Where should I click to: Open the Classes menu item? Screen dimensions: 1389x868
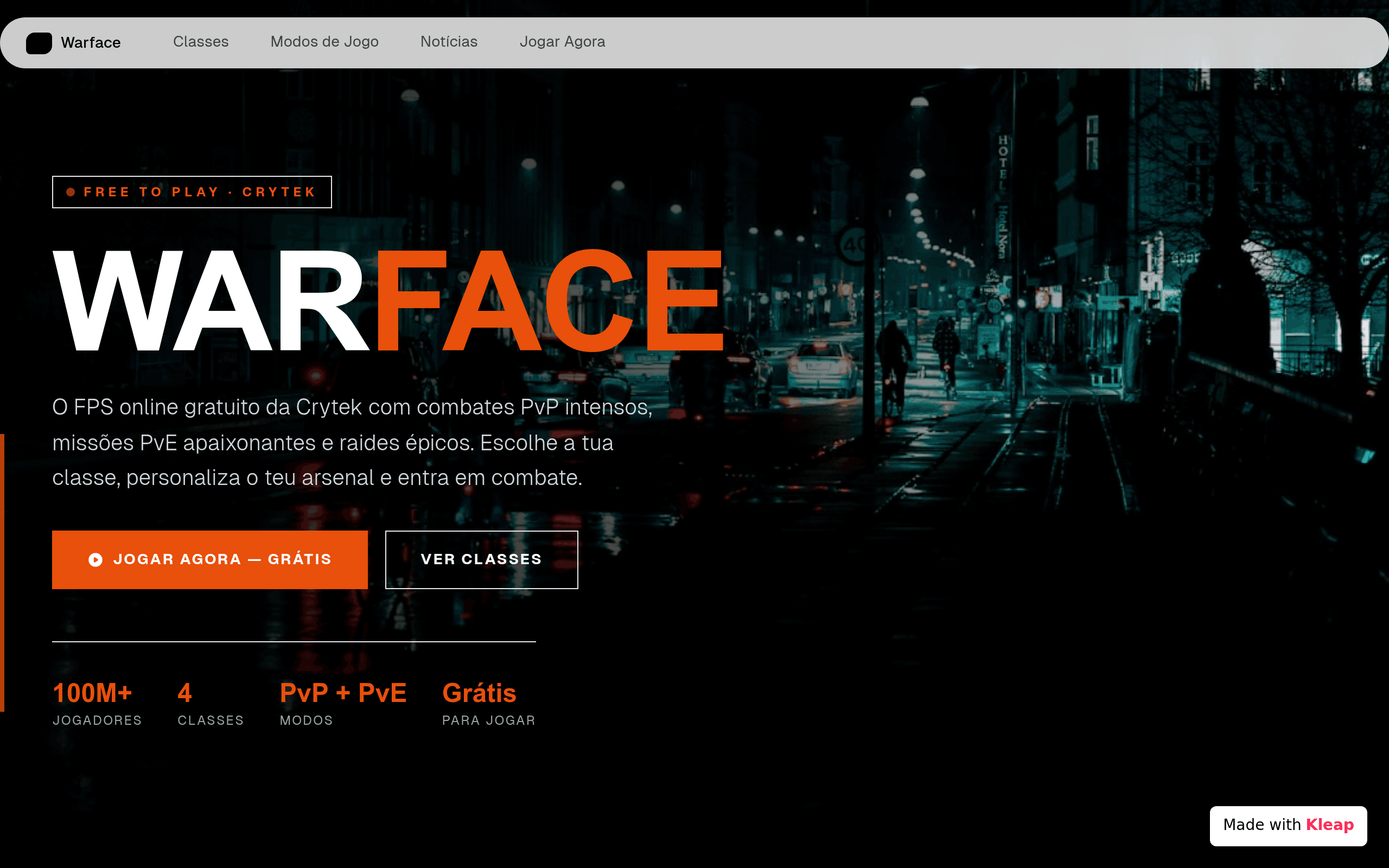pos(201,42)
